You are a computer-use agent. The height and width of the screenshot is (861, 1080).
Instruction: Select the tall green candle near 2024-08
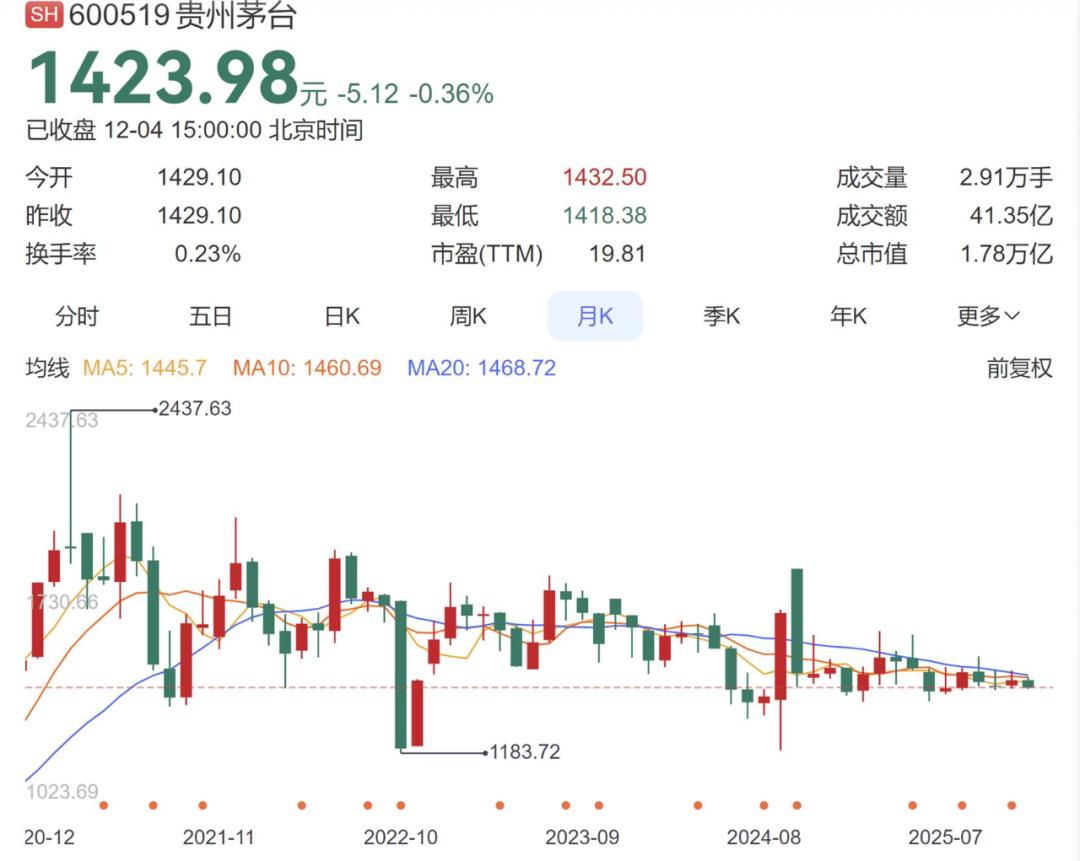point(797,620)
